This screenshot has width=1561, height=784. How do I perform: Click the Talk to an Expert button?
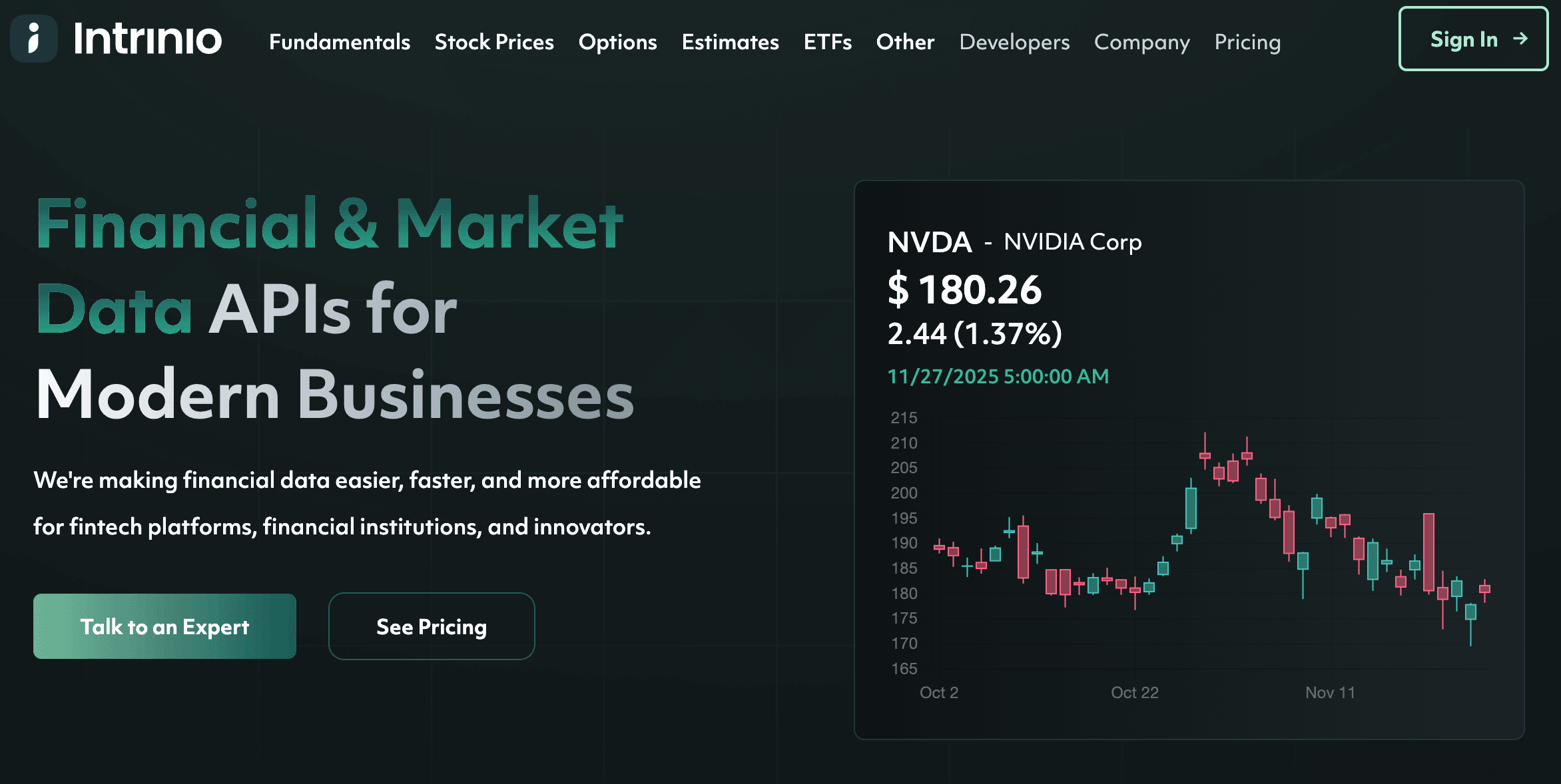164,626
